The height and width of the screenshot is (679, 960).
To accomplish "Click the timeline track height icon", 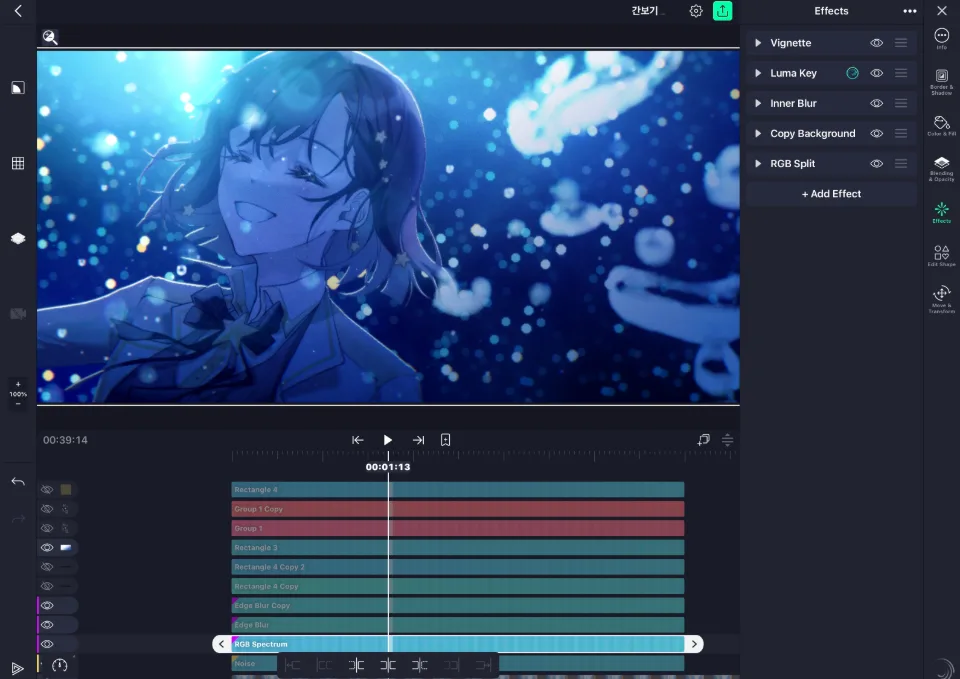I will [727, 440].
